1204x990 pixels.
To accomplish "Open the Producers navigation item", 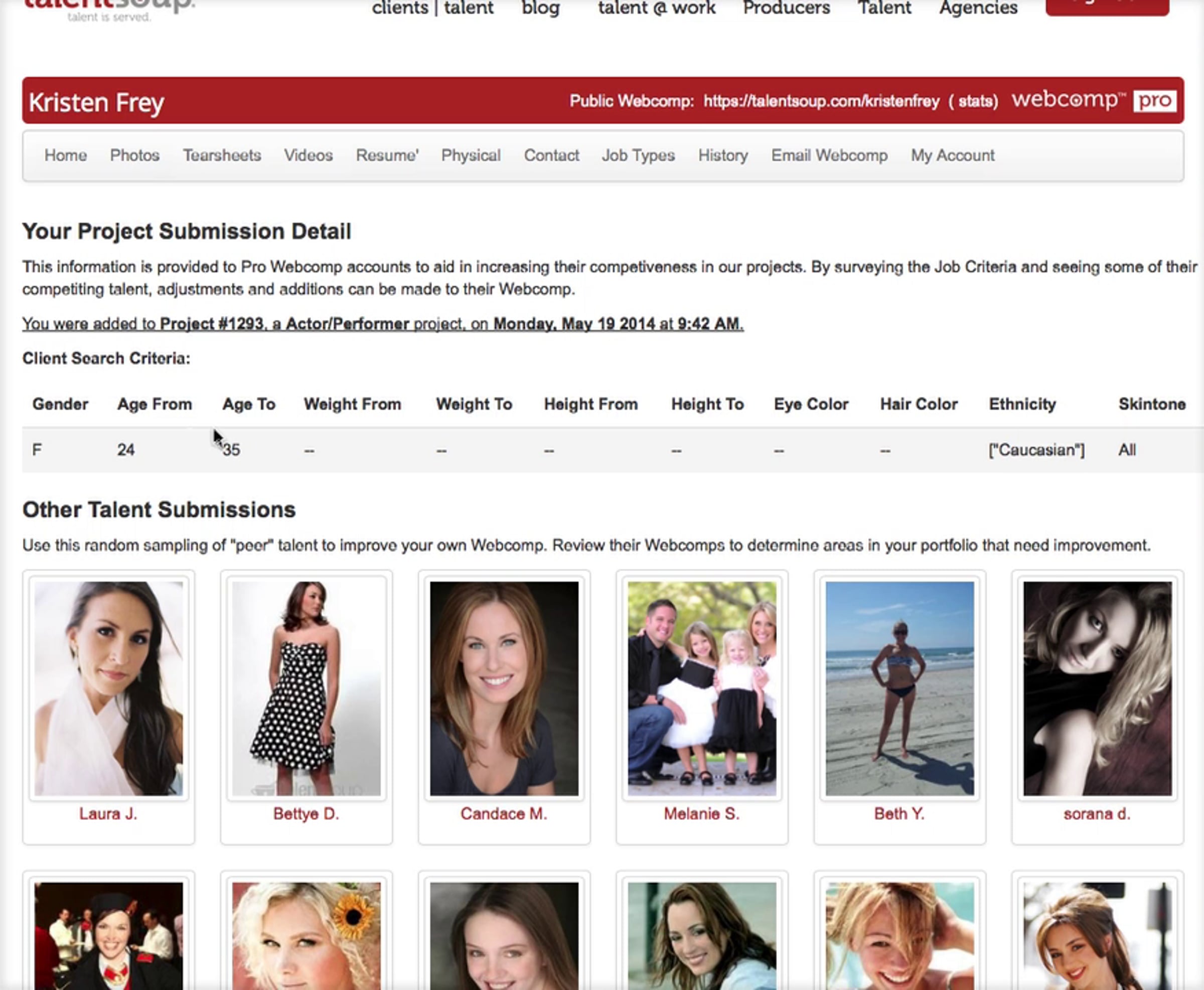I will (x=786, y=8).
